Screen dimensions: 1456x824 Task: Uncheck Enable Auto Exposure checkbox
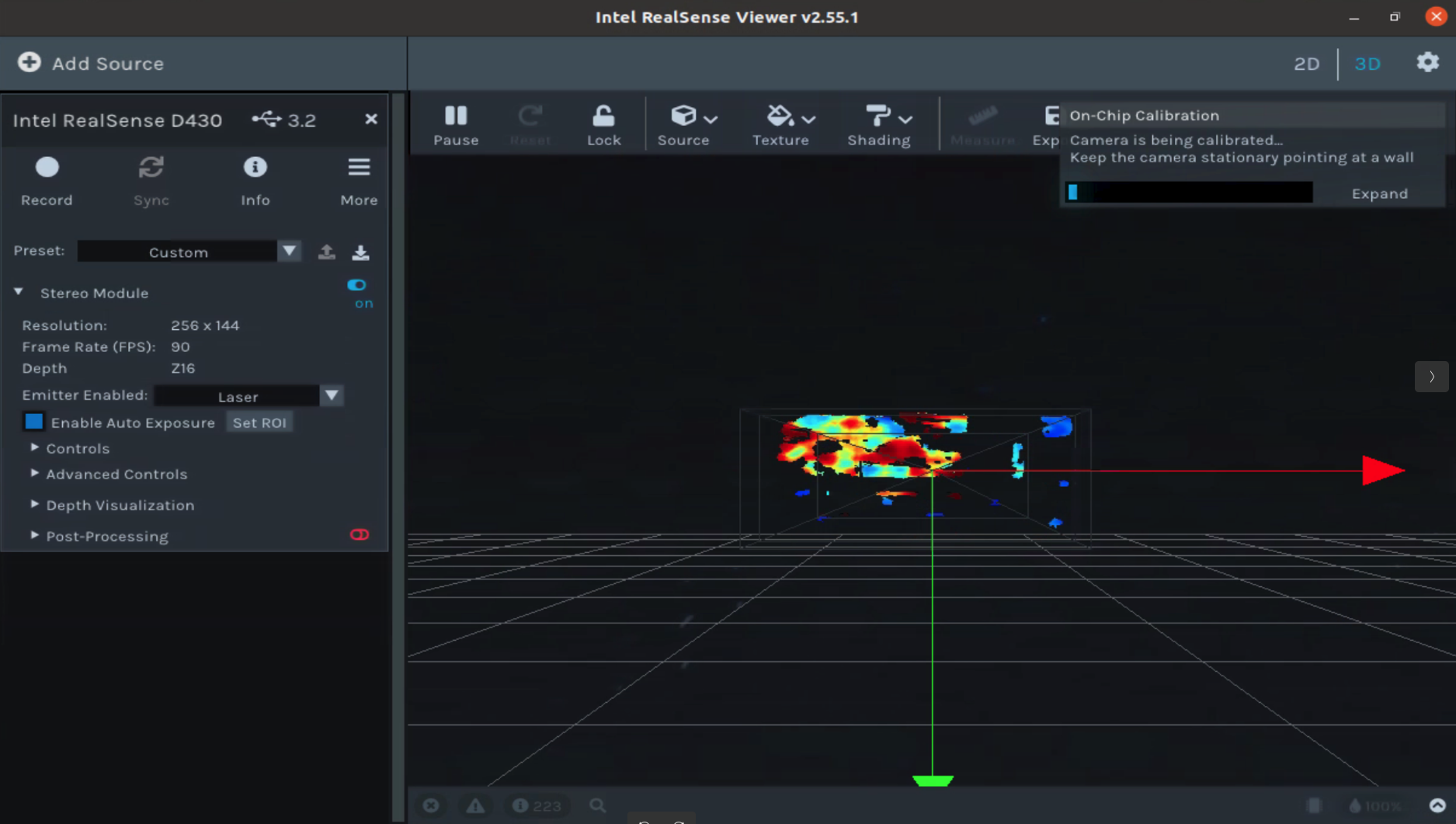click(x=34, y=422)
